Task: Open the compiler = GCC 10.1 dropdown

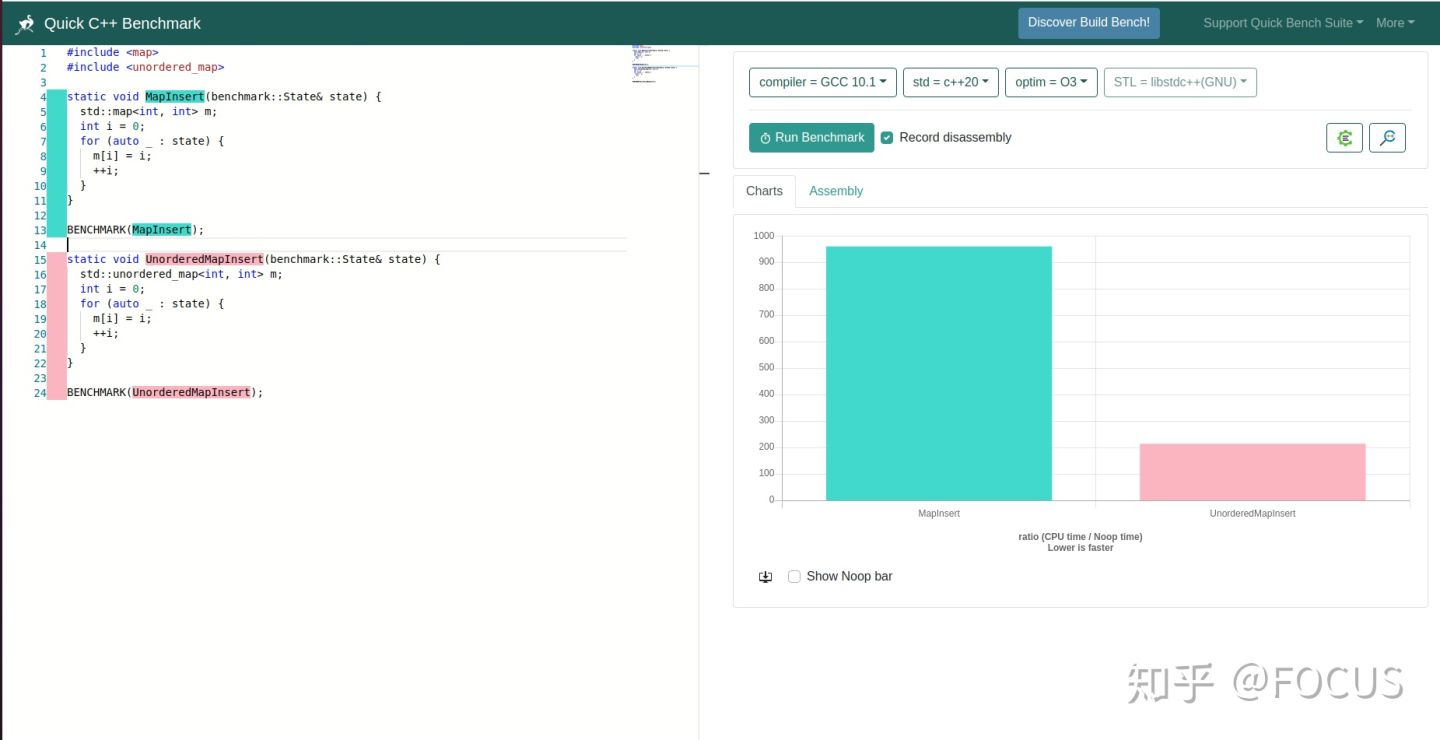Action: (x=823, y=82)
